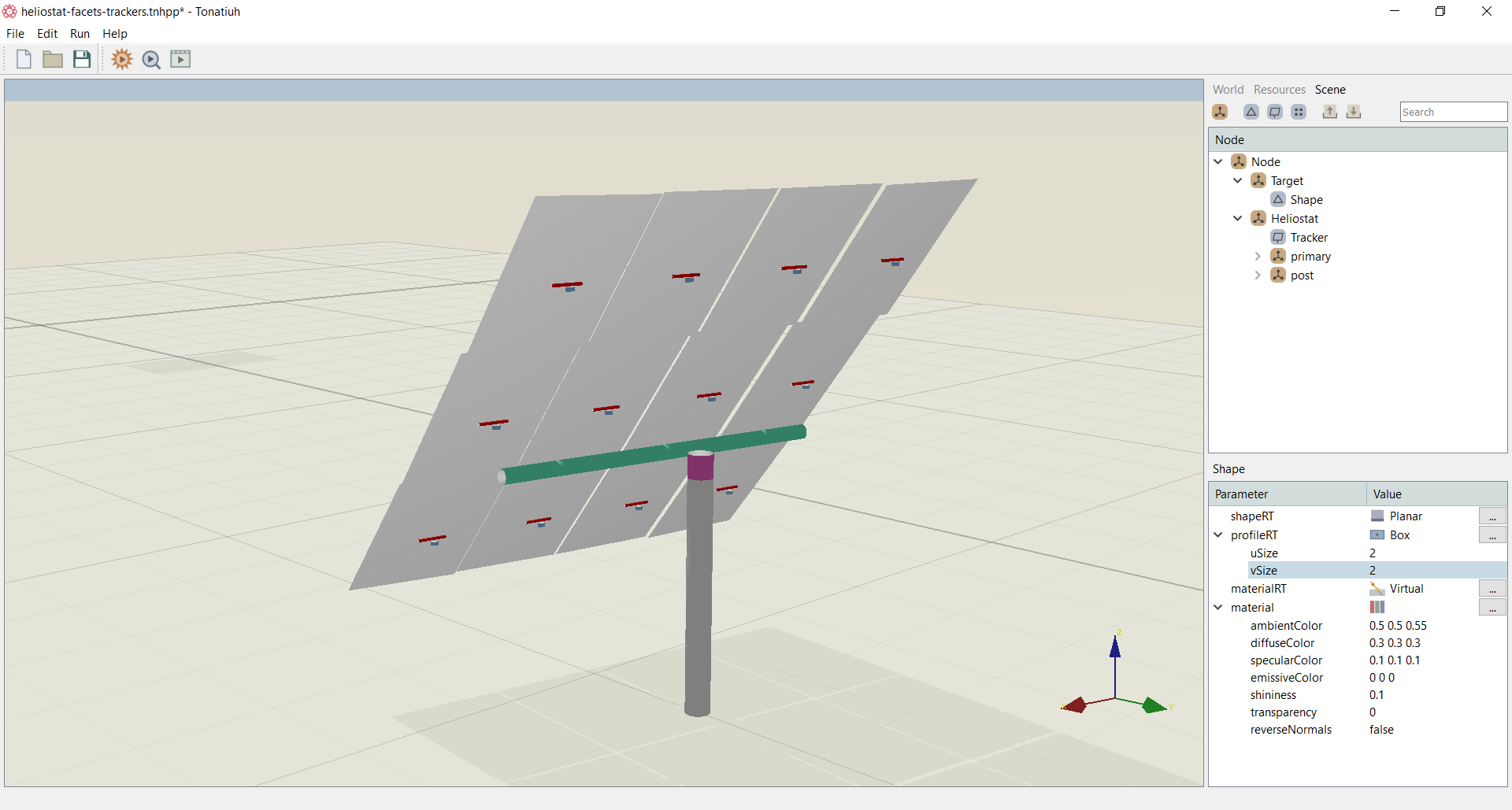Insert a node with the Scene panel node icon
Image resolution: width=1512 pixels, height=810 pixels.
click(x=1220, y=112)
